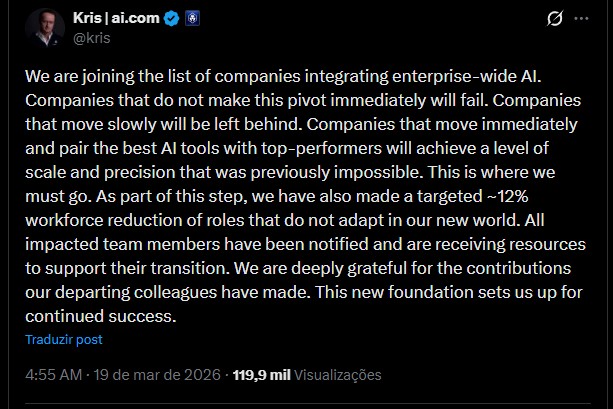Open Kris's profile avatar photo
Image resolution: width=613 pixels, height=409 pixels.
click(x=43, y=28)
